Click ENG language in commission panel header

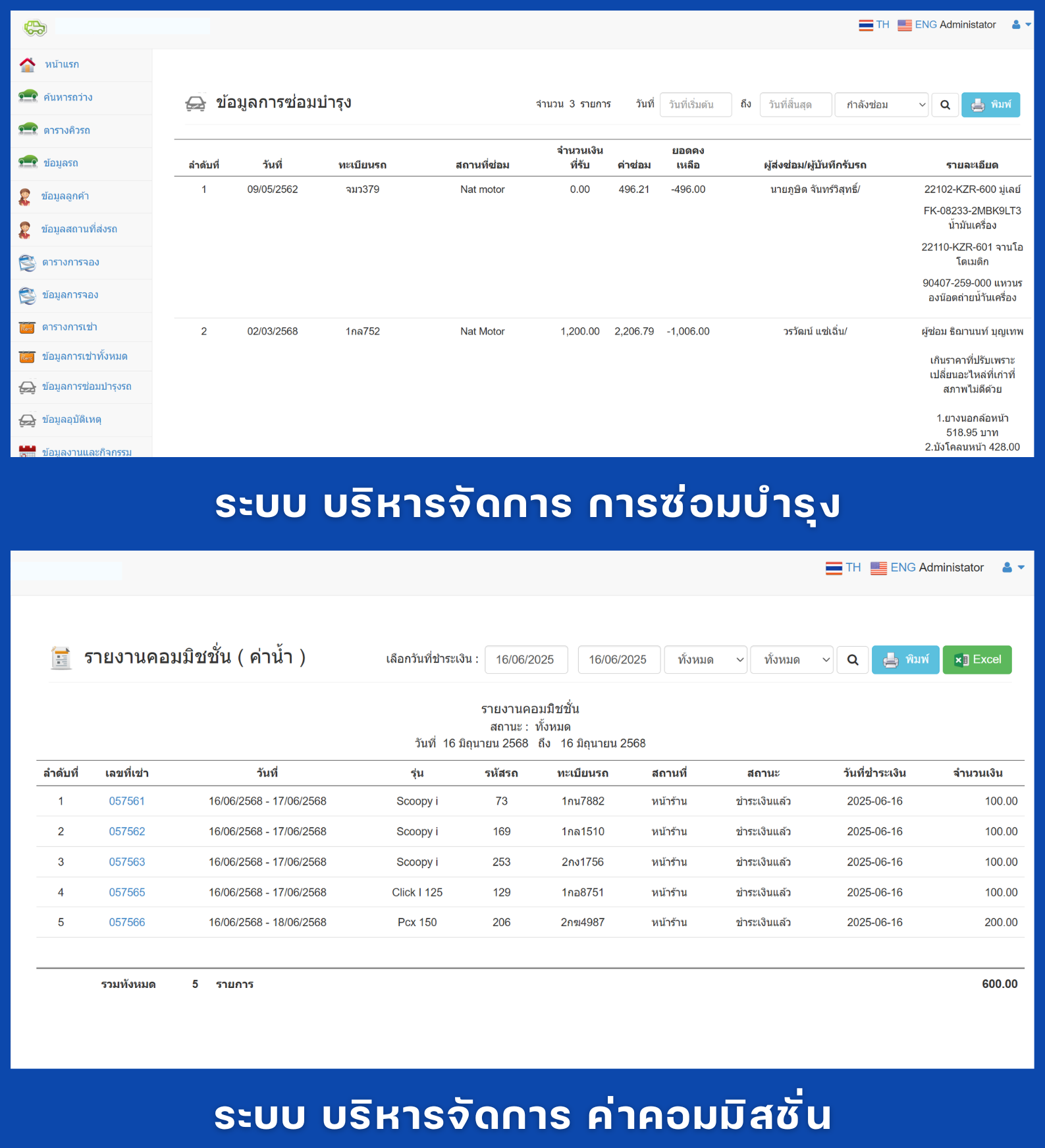[x=903, y=568]
